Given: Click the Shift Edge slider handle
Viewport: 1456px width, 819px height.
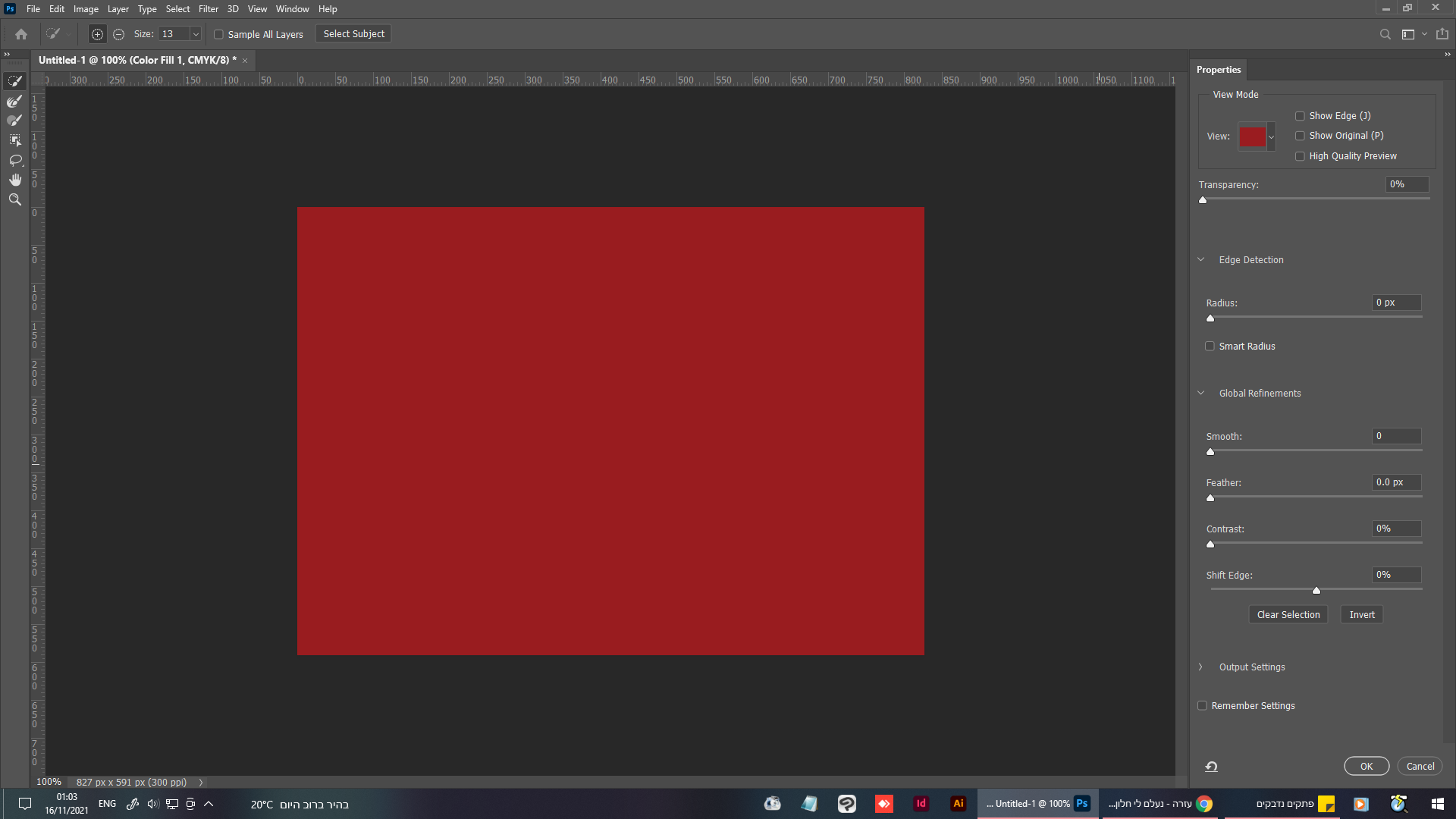Looking at the screenshot, I should [1316, 590].
